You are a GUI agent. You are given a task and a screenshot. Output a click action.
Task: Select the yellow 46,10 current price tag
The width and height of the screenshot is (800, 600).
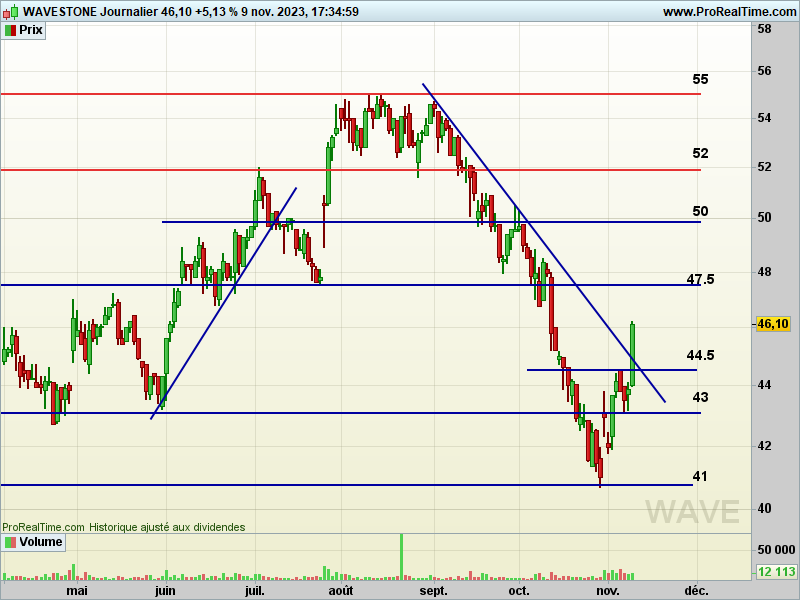(773, 324)
